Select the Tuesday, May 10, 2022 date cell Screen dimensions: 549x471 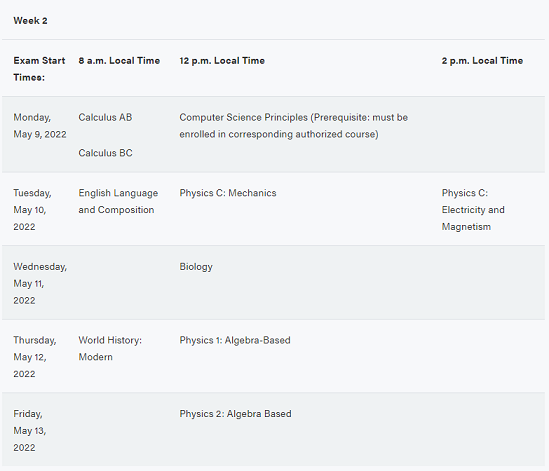tap(32, 210)
